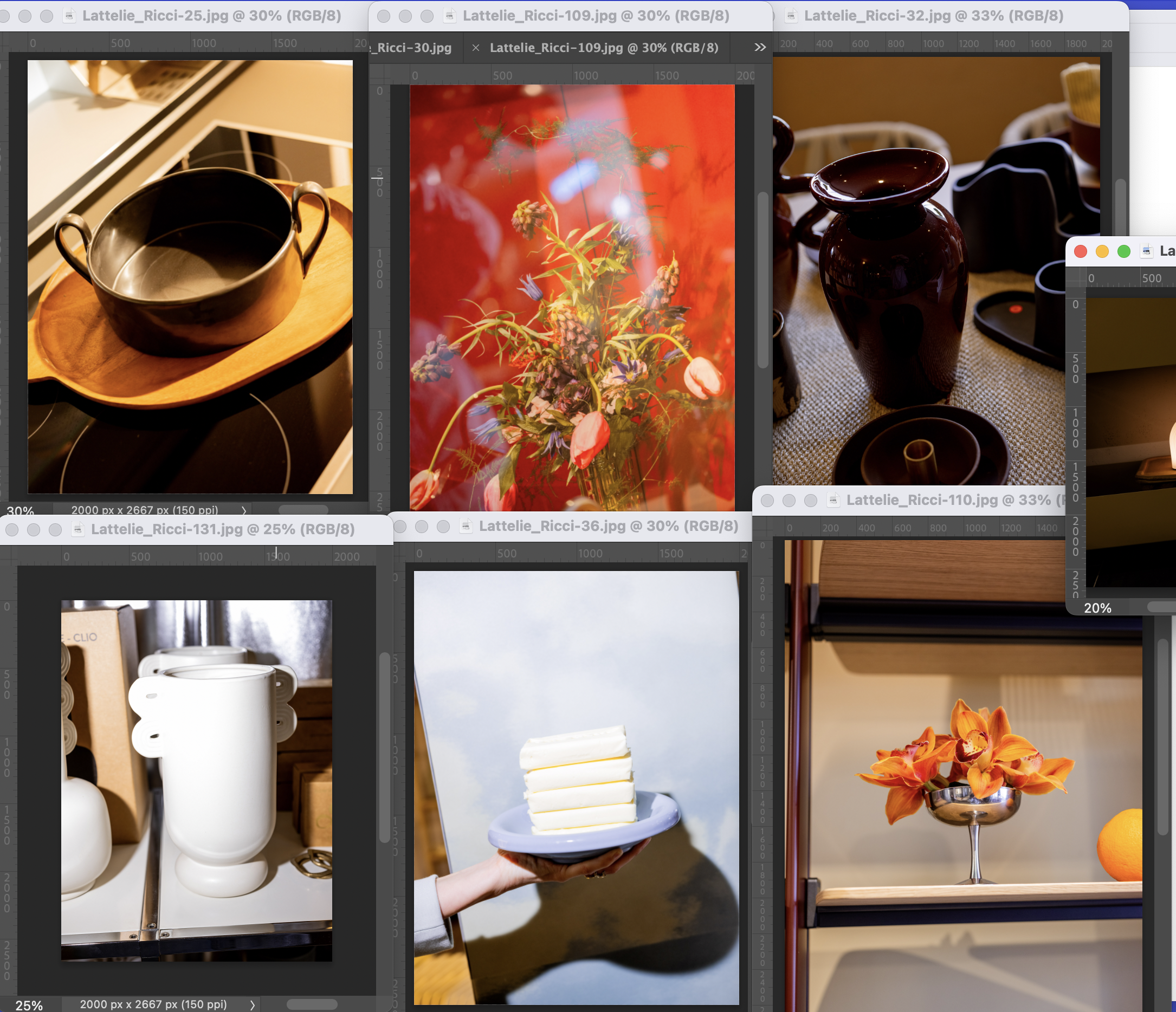Select the Lattelie_Ricci-109.jpg @ 30% tab
1176x1012 pixels.
click(603, 48)
